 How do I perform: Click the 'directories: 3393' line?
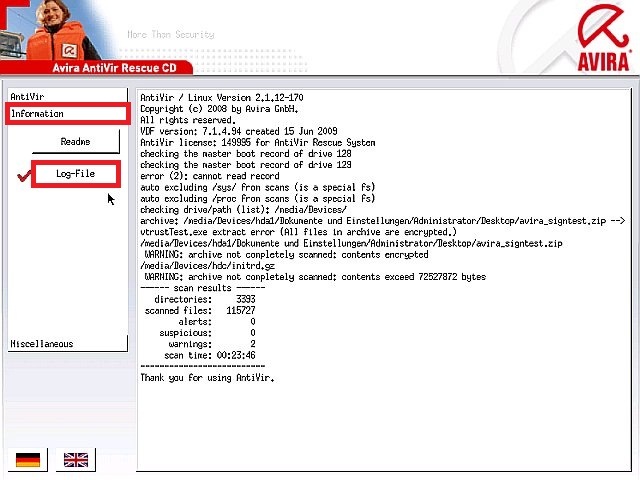point(205,299)
